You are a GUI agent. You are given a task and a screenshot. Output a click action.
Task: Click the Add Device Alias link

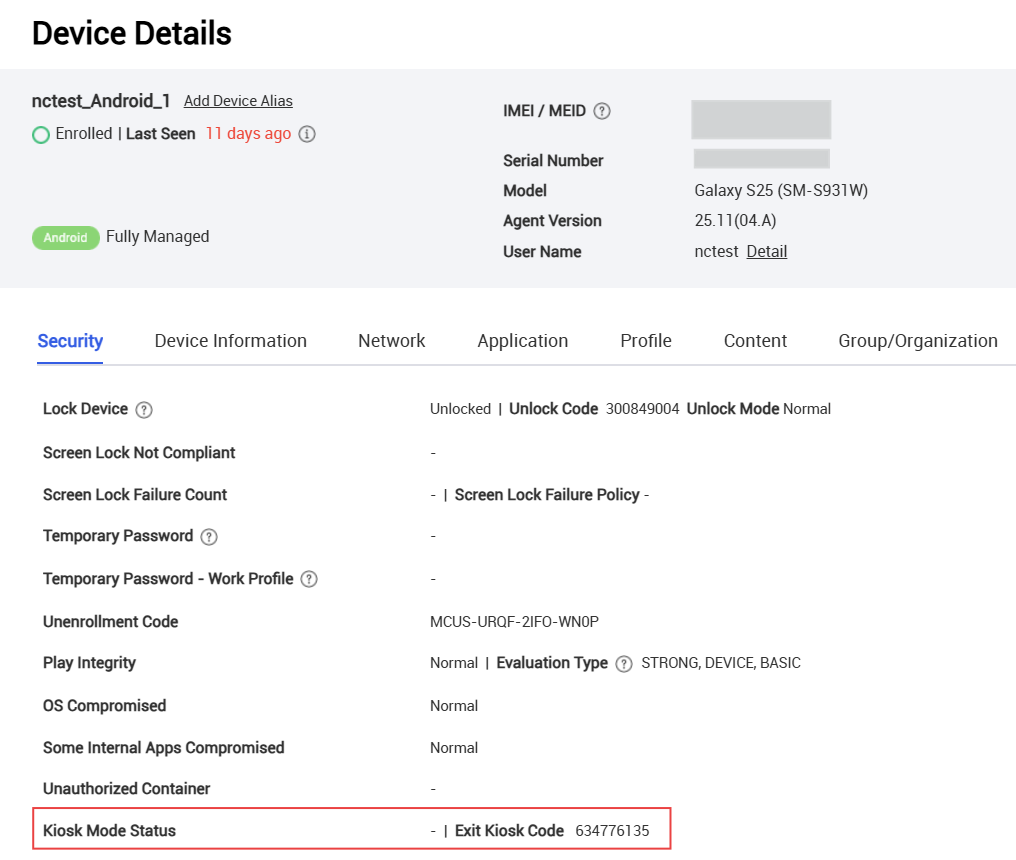click(238, 100)
